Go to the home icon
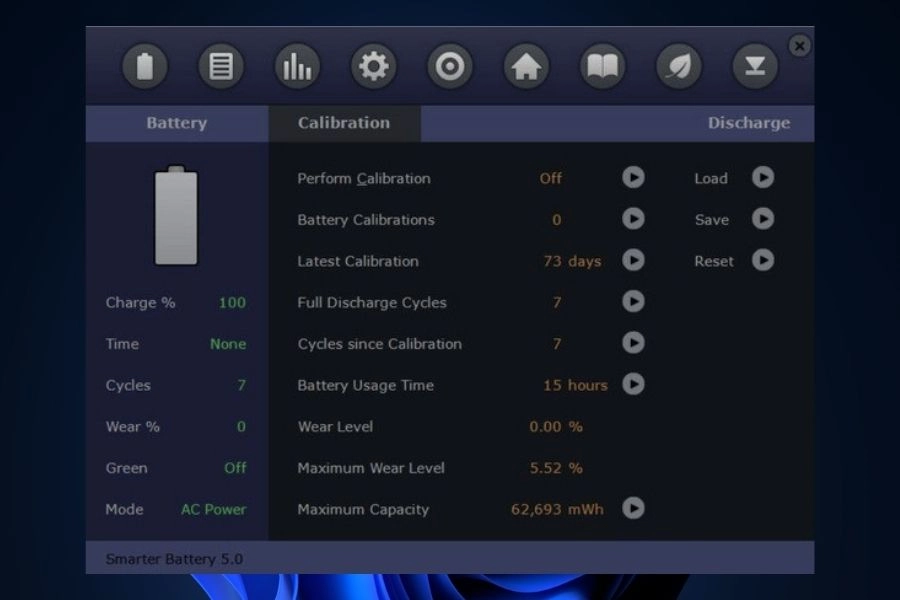Screen dimensions: 900x600 click(526, 66)
